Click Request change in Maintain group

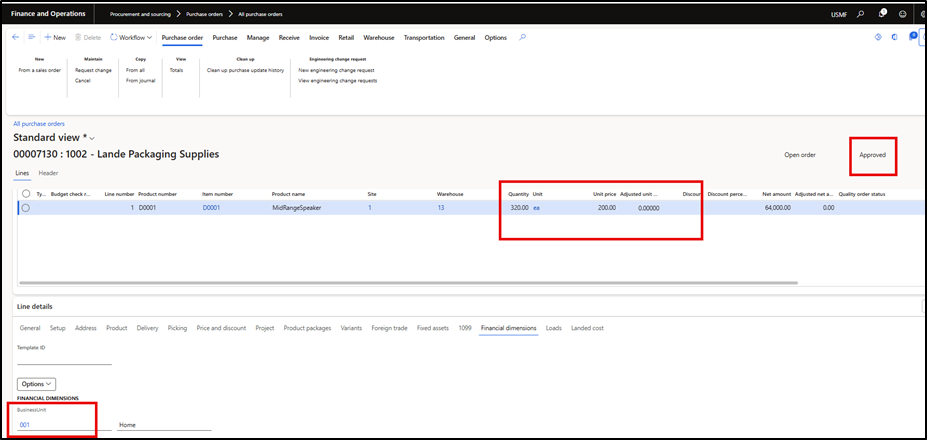[x=93, y=70]
